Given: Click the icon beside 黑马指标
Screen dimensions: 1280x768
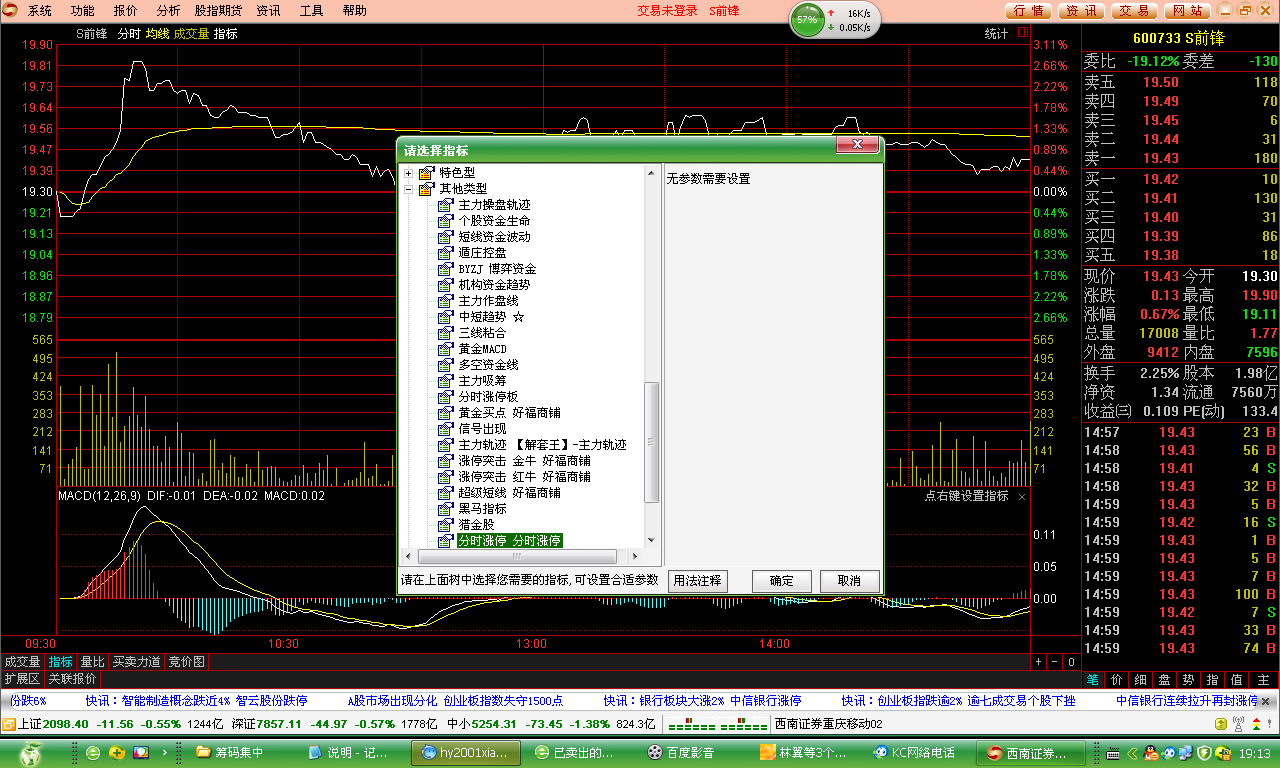Looking at the screenshot, I should point(446,509).
